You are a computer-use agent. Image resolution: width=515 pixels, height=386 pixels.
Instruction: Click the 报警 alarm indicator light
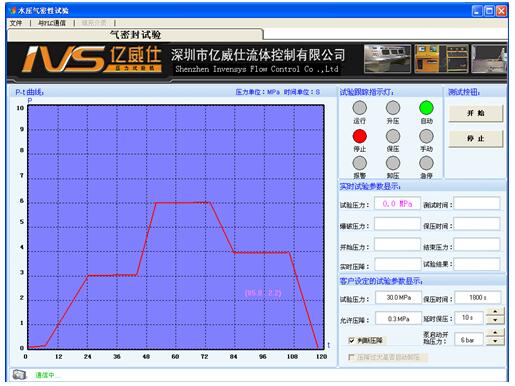pyautogui.click(x=360, y=163)
